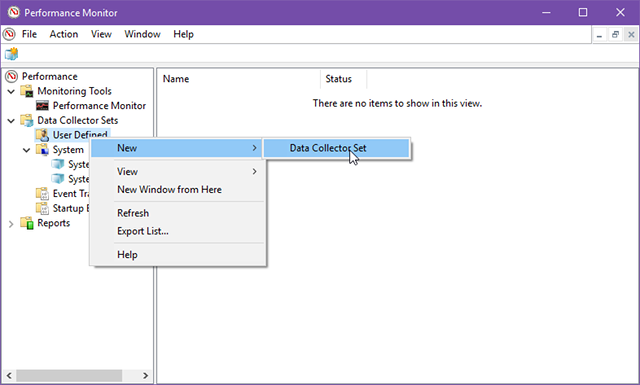640x385 pixels.
Task: Click the User Defined folder icon
Action: (x=42, y=135)
